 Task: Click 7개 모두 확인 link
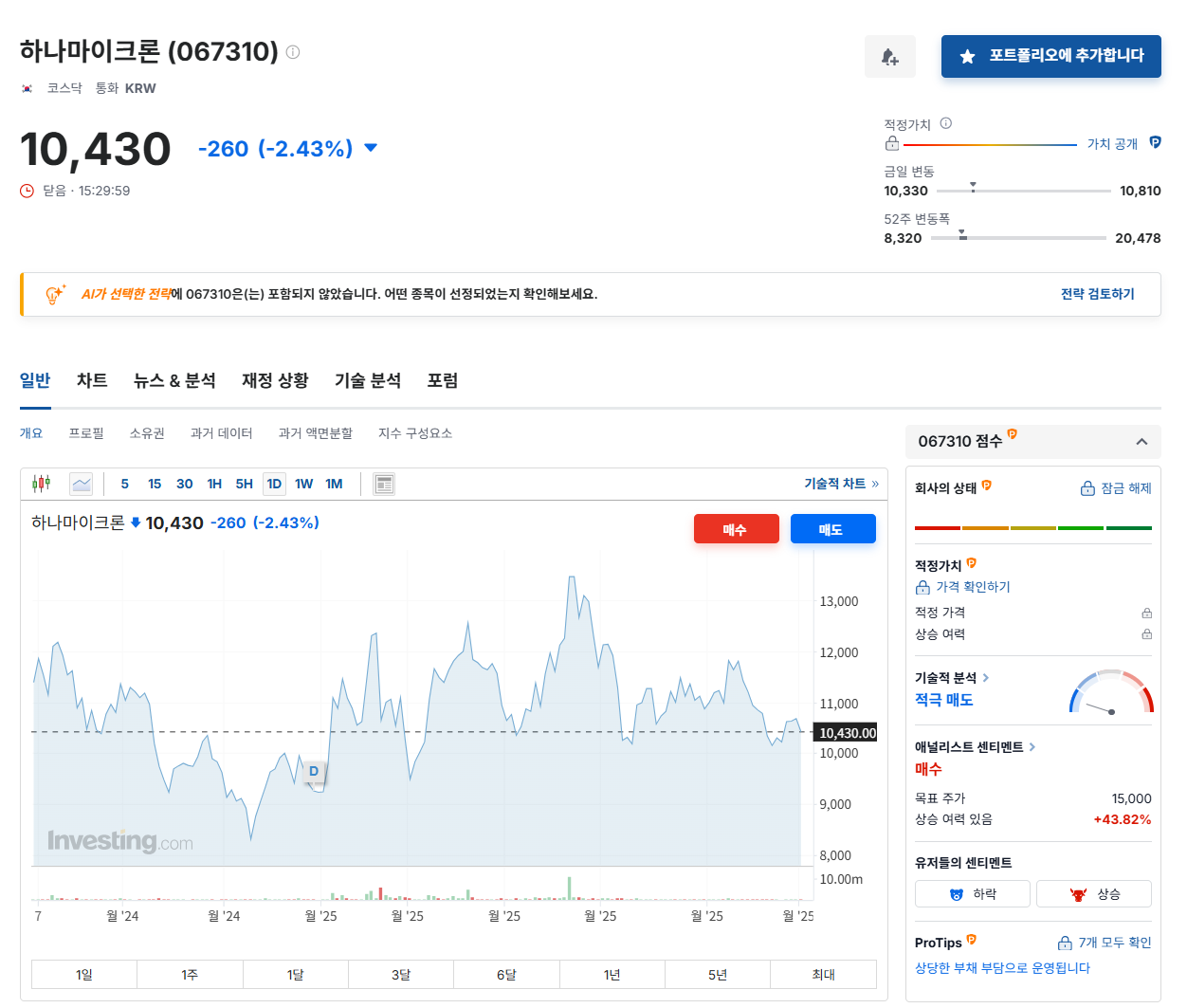1105,943
